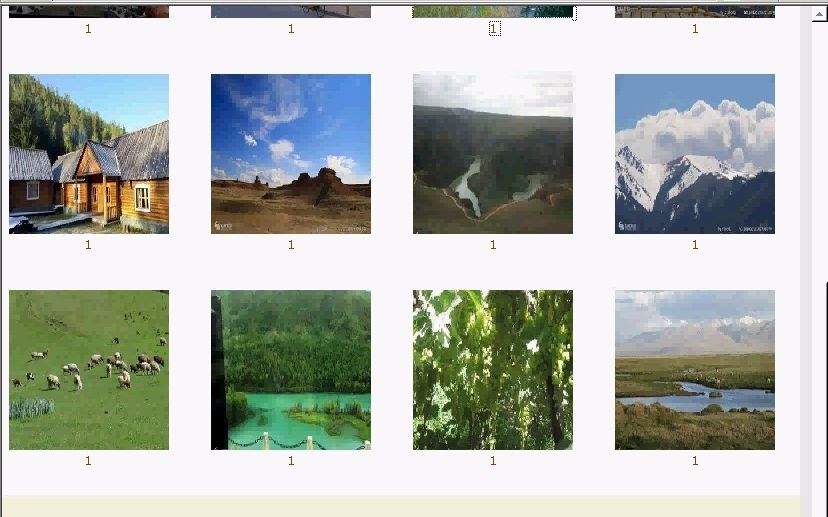
Task: Click the '1' caption under river valley photo
Action: (x=493, y=245)
